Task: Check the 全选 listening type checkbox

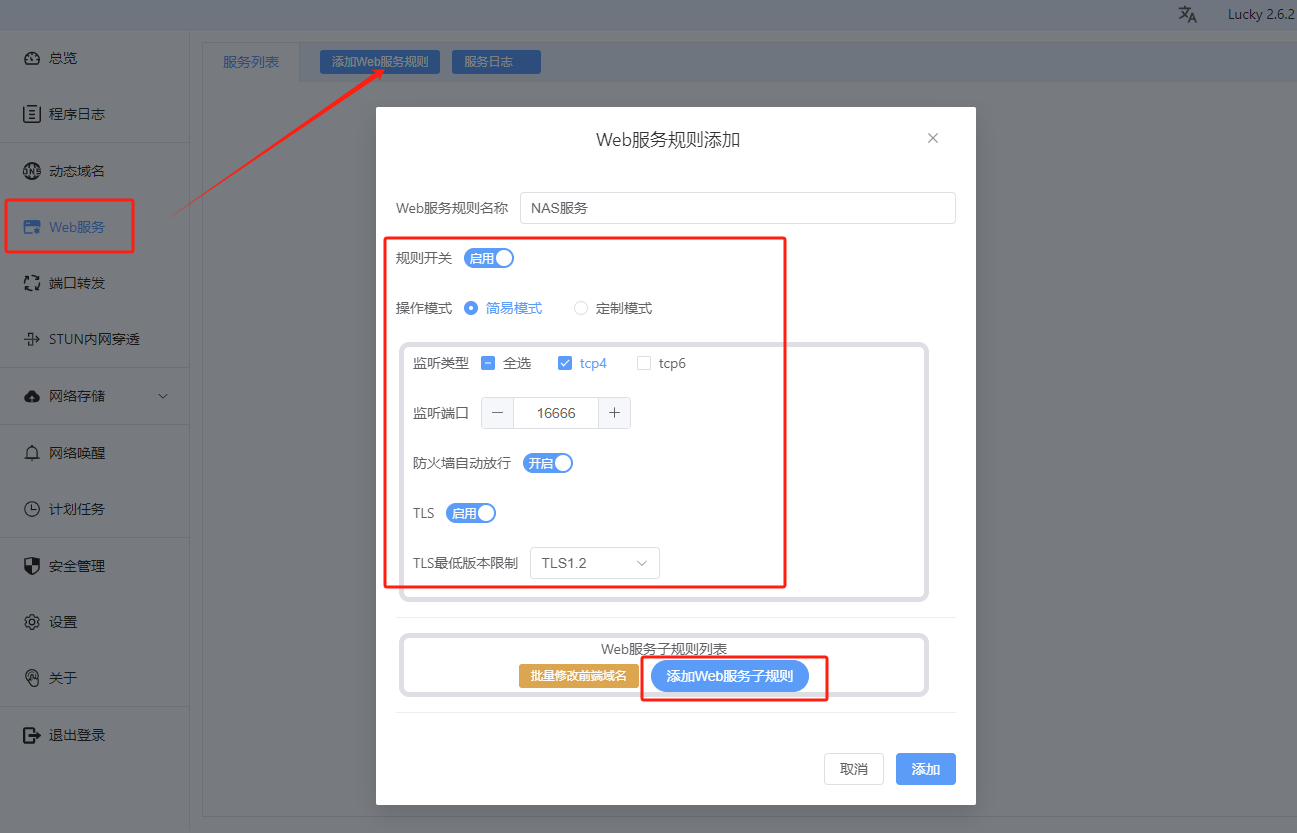Action: pos(488,363)
